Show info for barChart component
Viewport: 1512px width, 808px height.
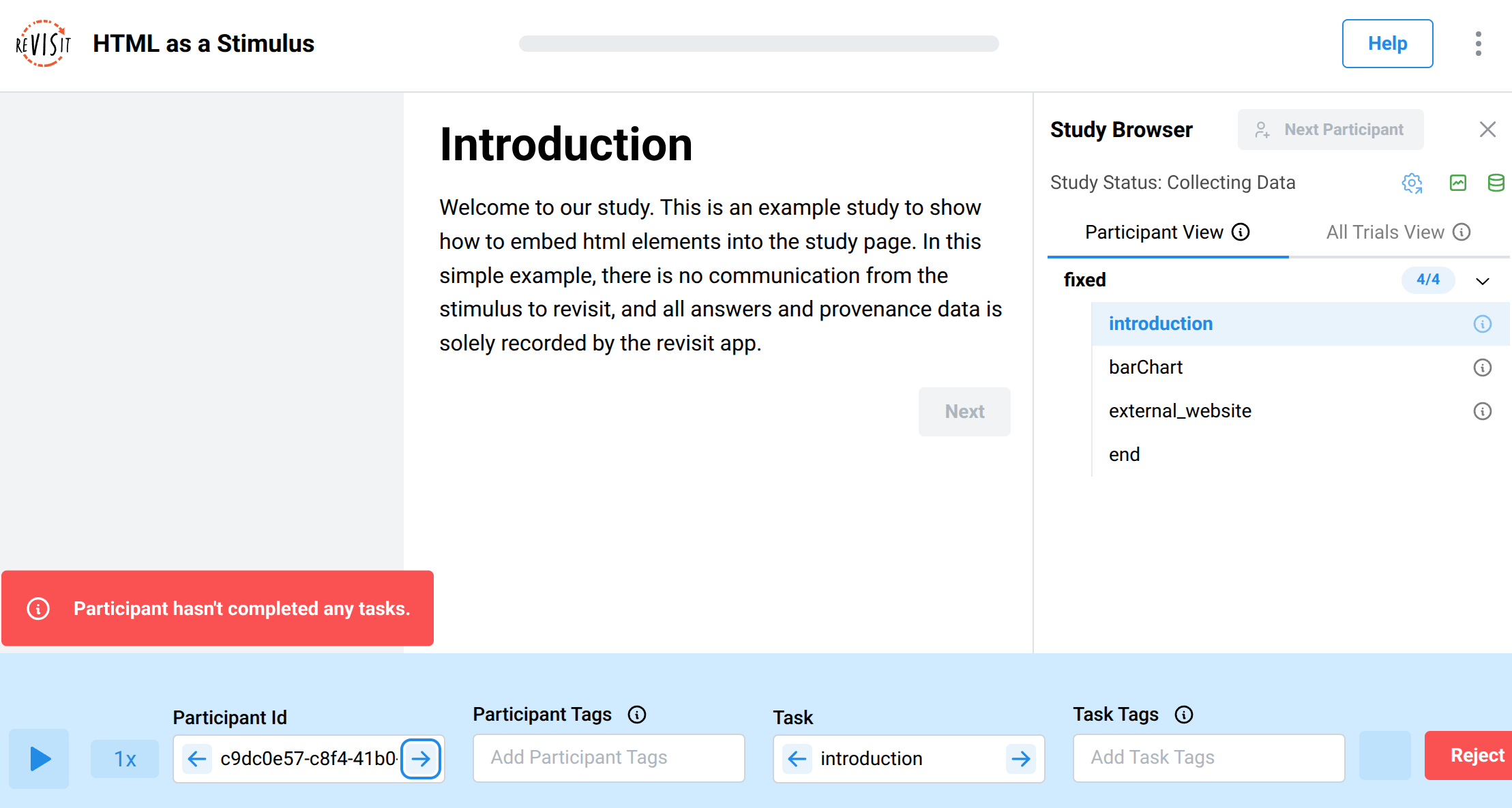(1482, 368)
